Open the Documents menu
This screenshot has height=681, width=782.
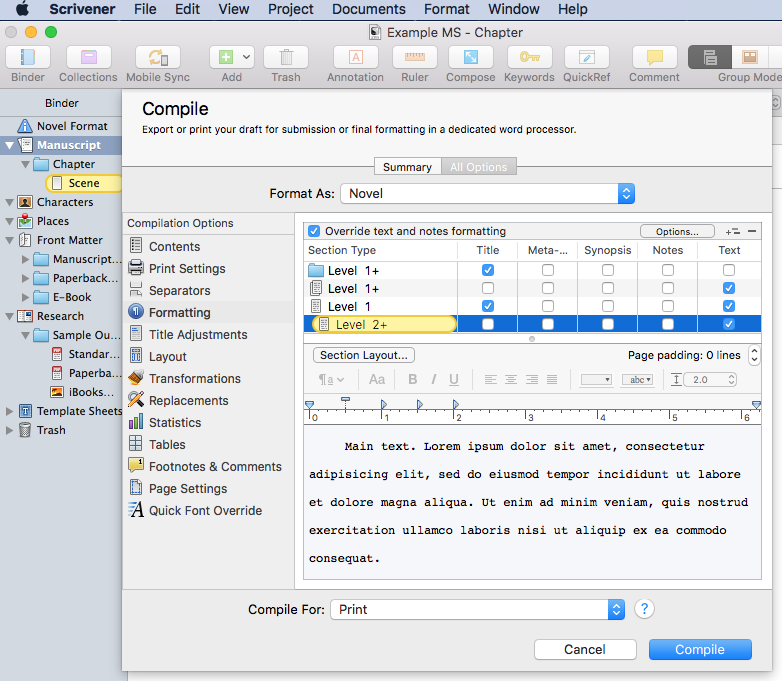tap(369, 9)
